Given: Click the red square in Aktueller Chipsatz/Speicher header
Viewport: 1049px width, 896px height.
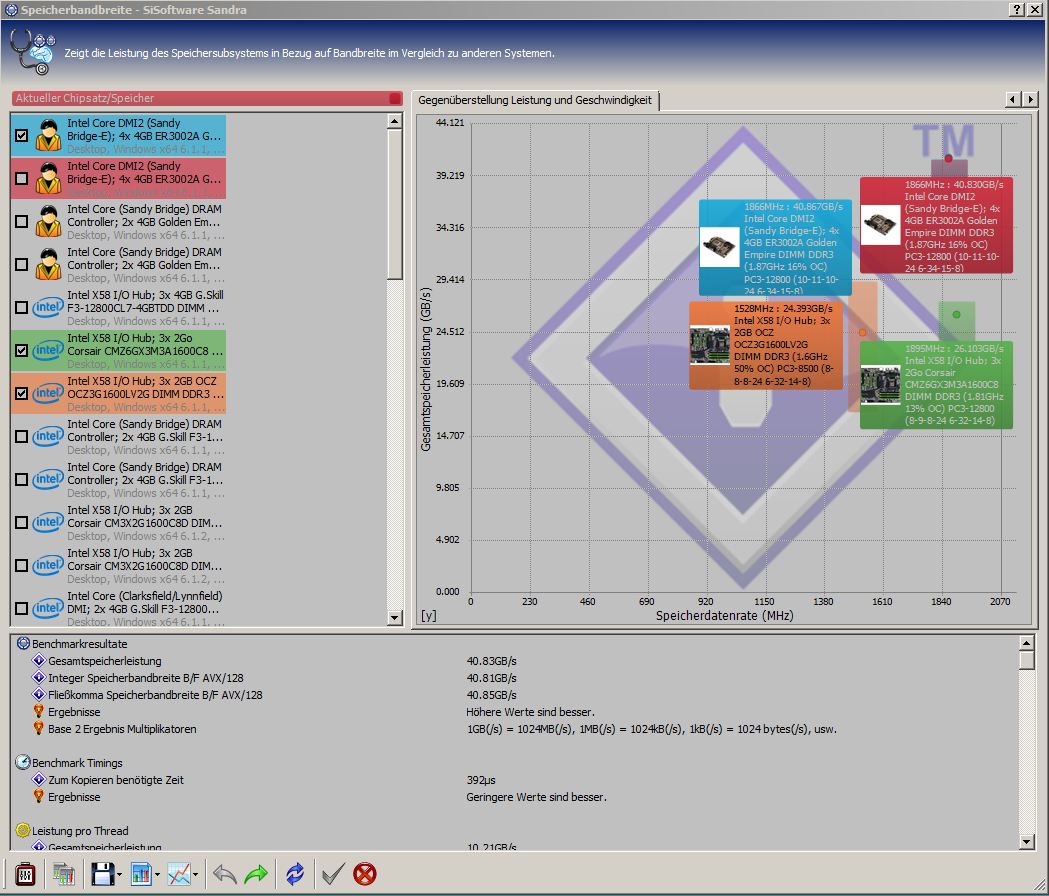Looking at the screenshot, I should tap(395, 98).
